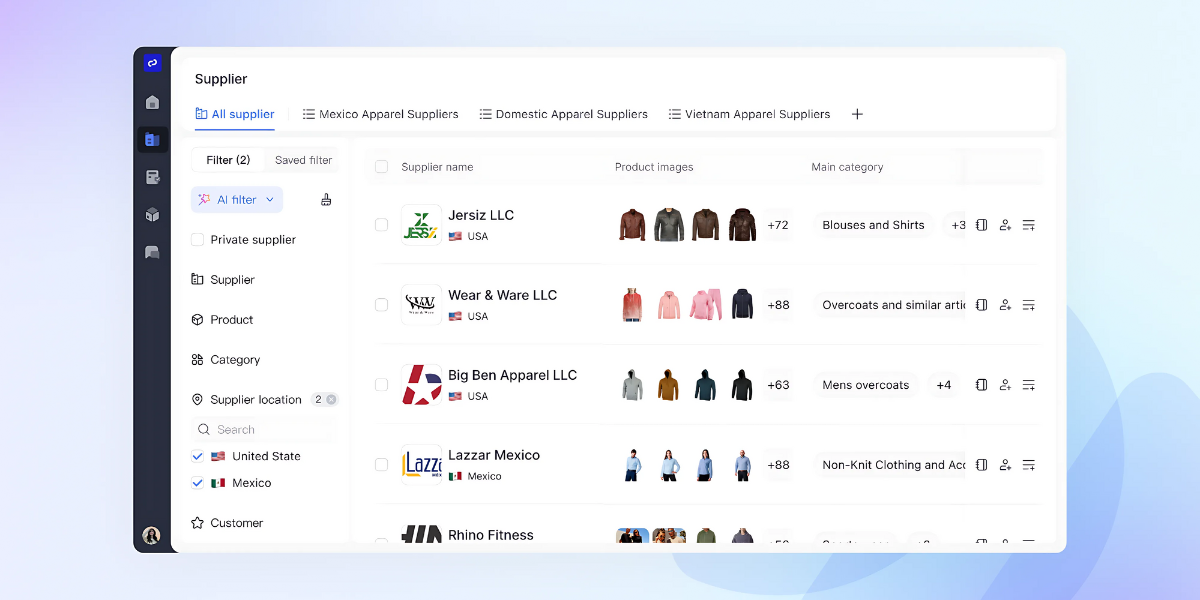Viewport: 1200px width, 600px height.
Task: Click the add-to-list icon on Big Ben Apparel row
Action: [1029, 384]
